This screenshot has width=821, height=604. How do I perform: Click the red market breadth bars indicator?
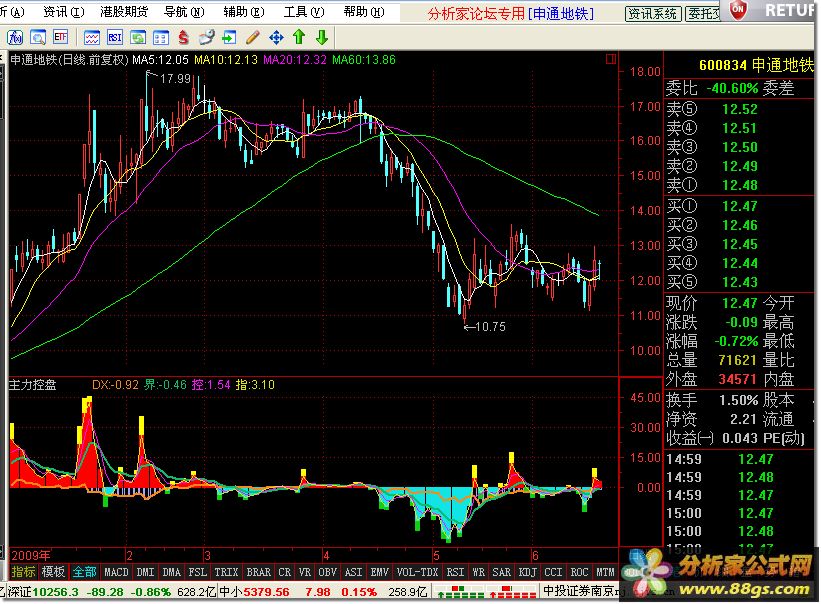click(512, 592)
